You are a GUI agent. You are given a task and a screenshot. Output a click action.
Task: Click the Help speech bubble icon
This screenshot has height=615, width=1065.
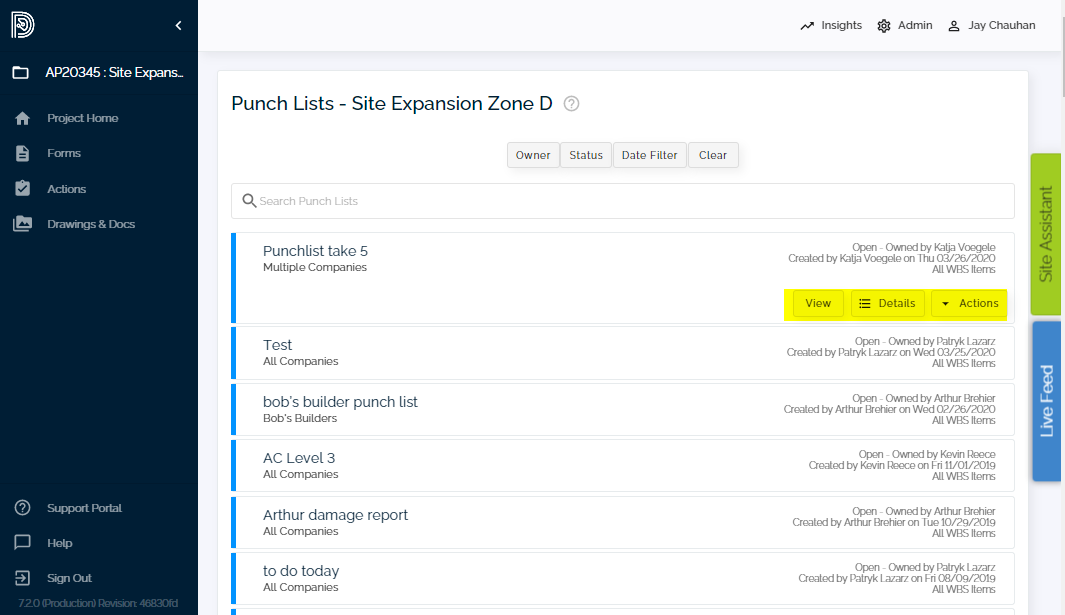(x=22, y=542)
